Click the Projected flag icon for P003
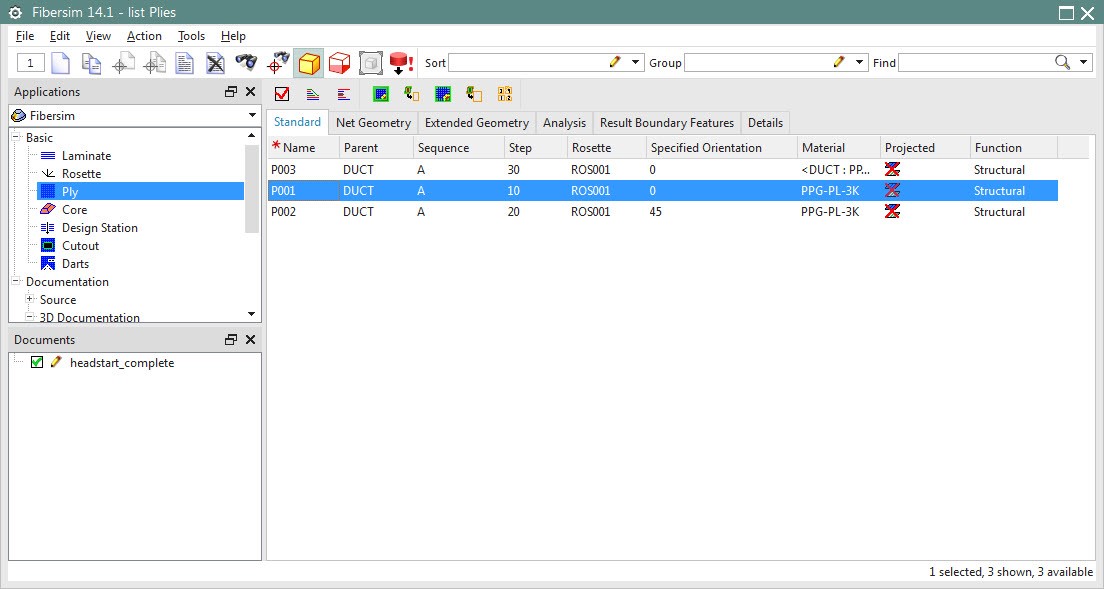Viewport: 1104px width, 589px height. click(893, 169)
